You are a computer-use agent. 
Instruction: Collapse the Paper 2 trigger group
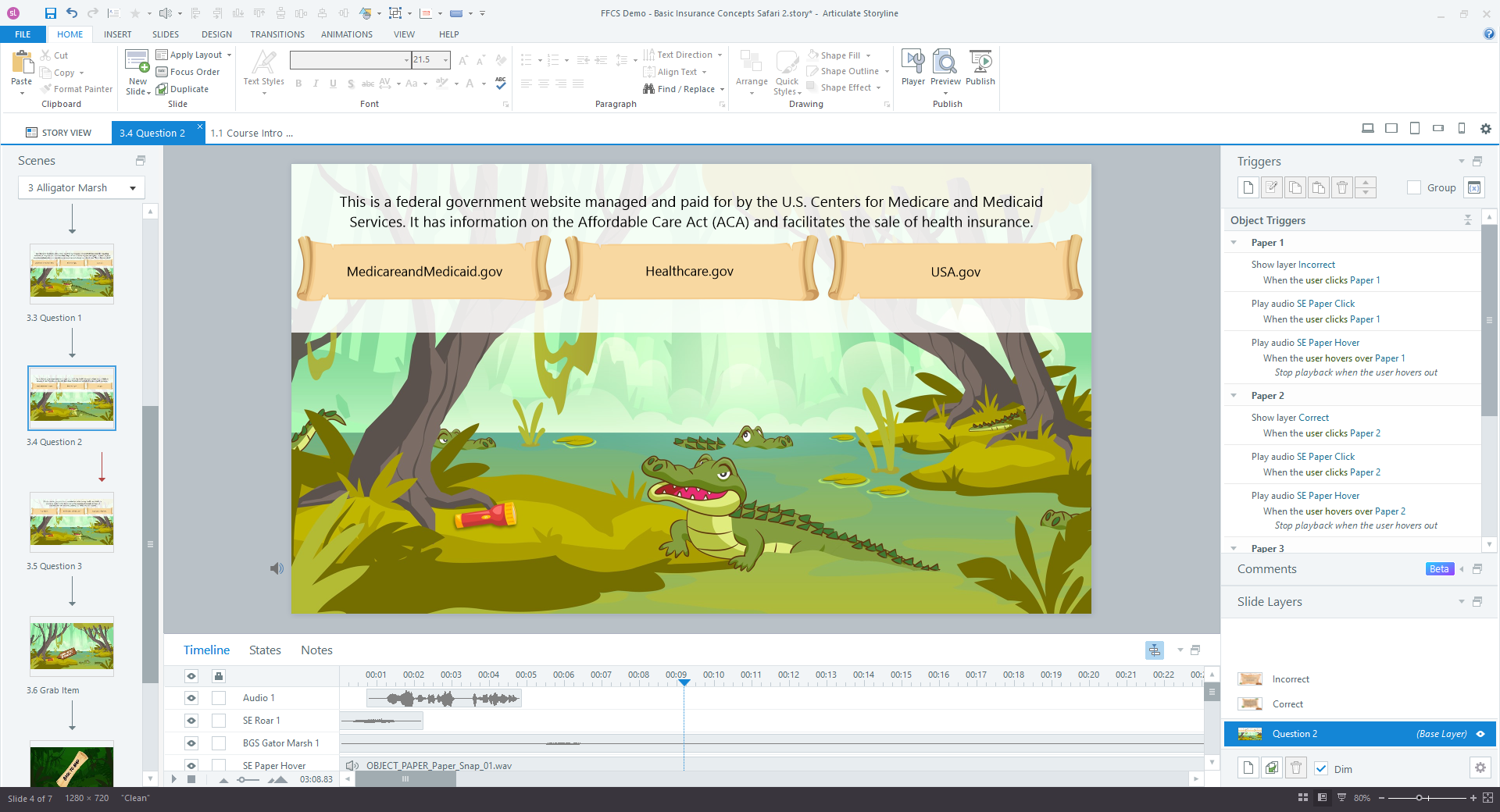pyautogui.click(x=1234, y=396)
